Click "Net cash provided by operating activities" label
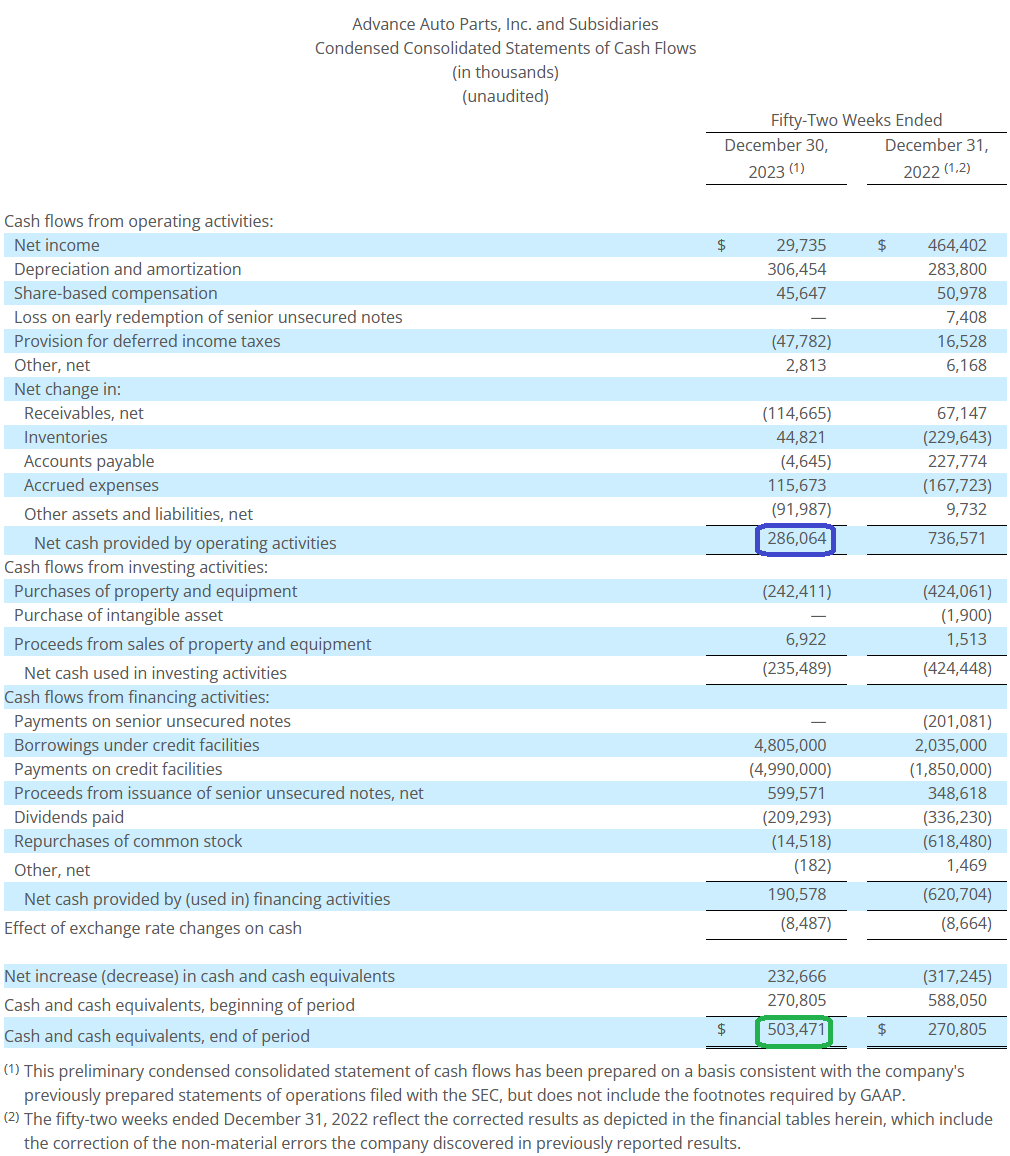The height and width of the screenshot is (1156, 1010). [185, 543]
